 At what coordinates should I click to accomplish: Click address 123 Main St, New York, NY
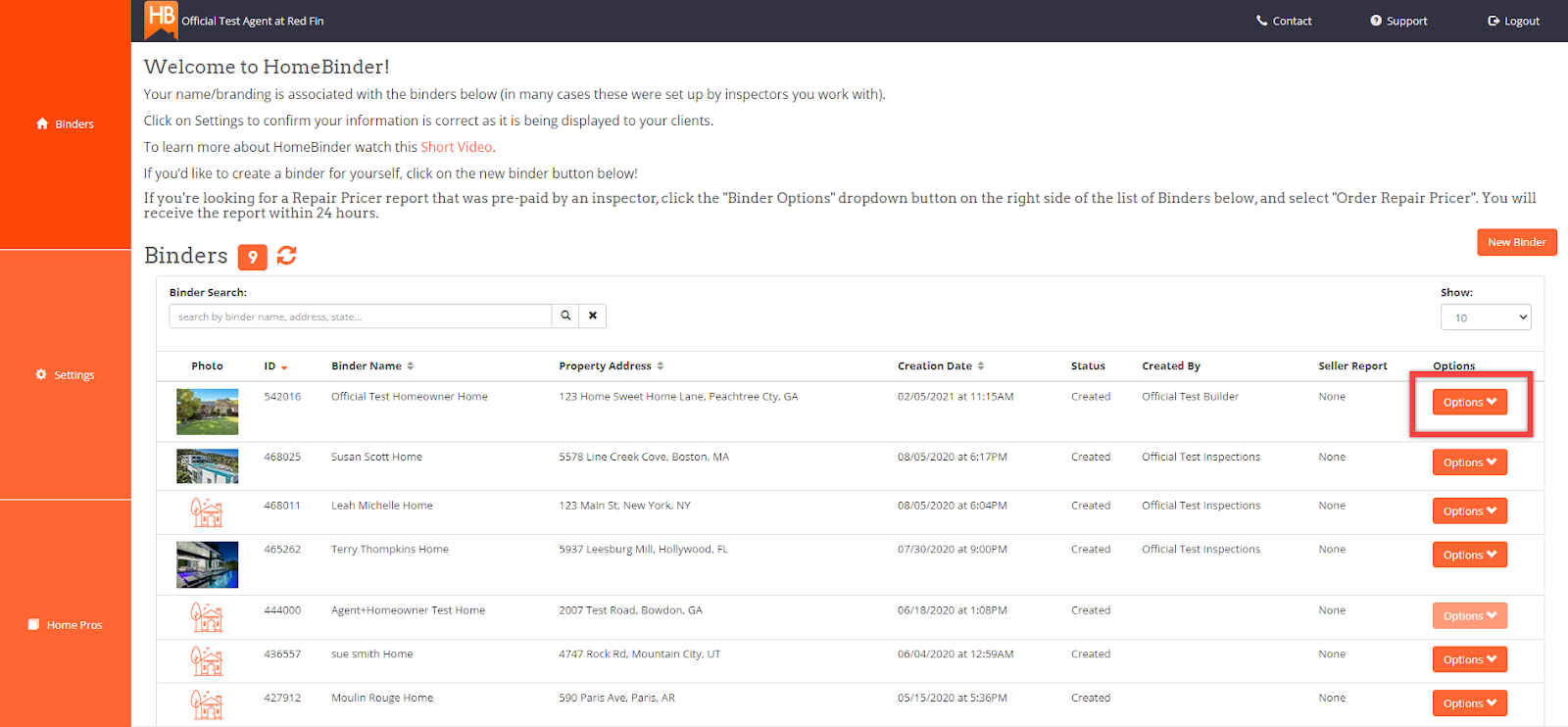625,507
